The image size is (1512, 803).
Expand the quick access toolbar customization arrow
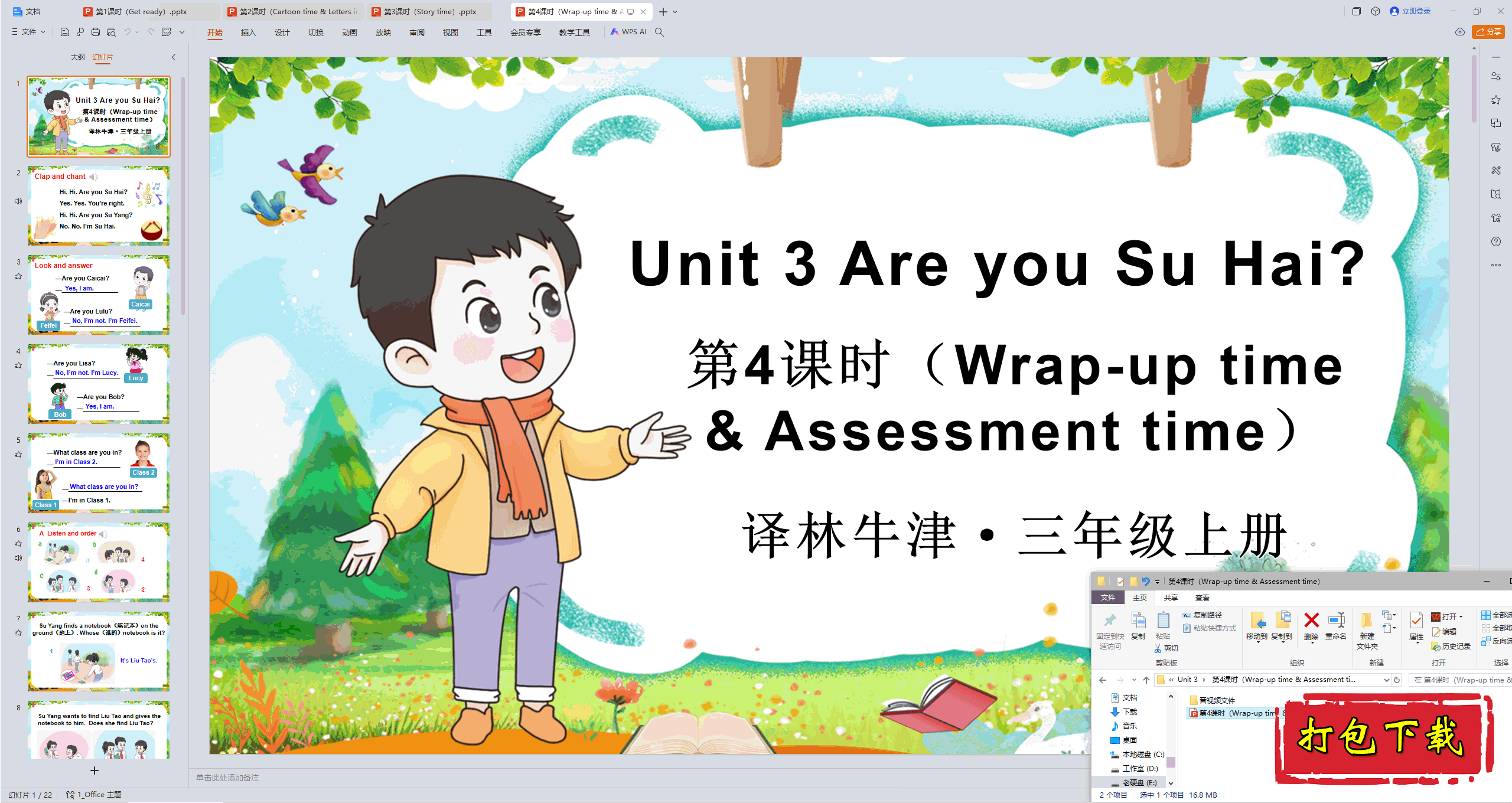click(x=182, y=32)
